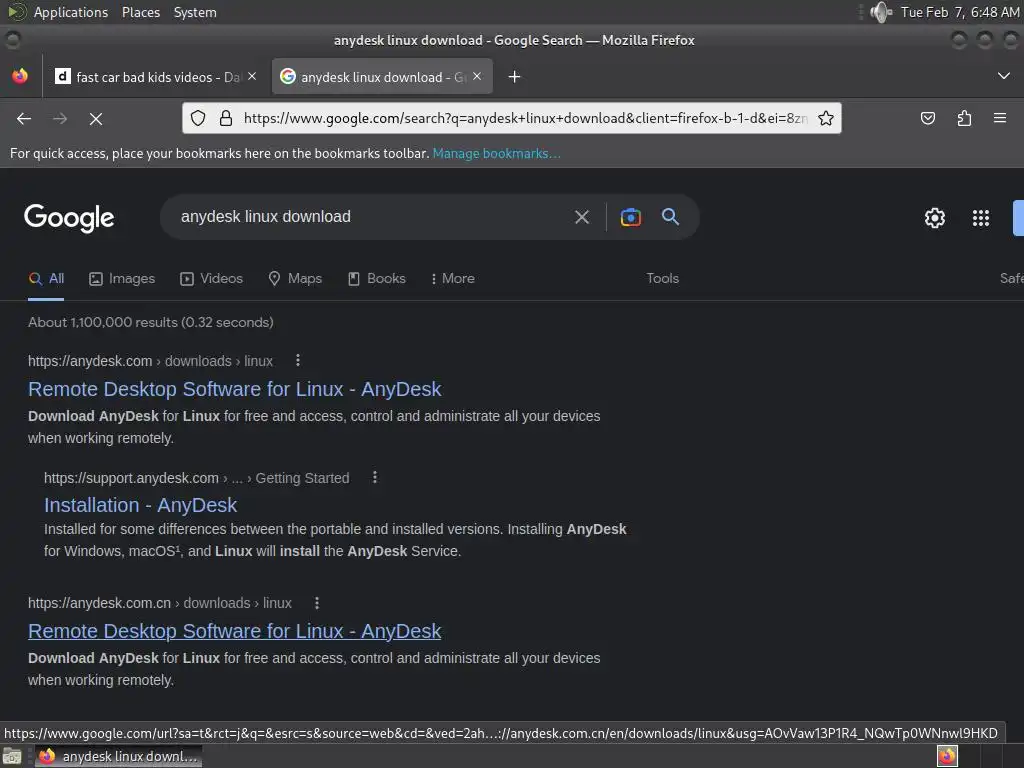
Task: Open 'Installation - AnyDesk' result
Action: point(140,505)
